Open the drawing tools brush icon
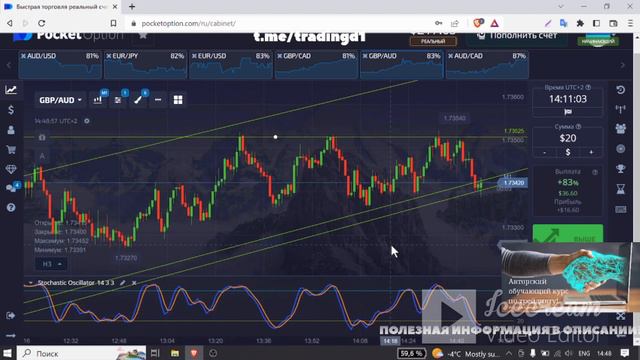Image resolution: width=640 pixels, height=360 pixels. [x=138, y=100]
